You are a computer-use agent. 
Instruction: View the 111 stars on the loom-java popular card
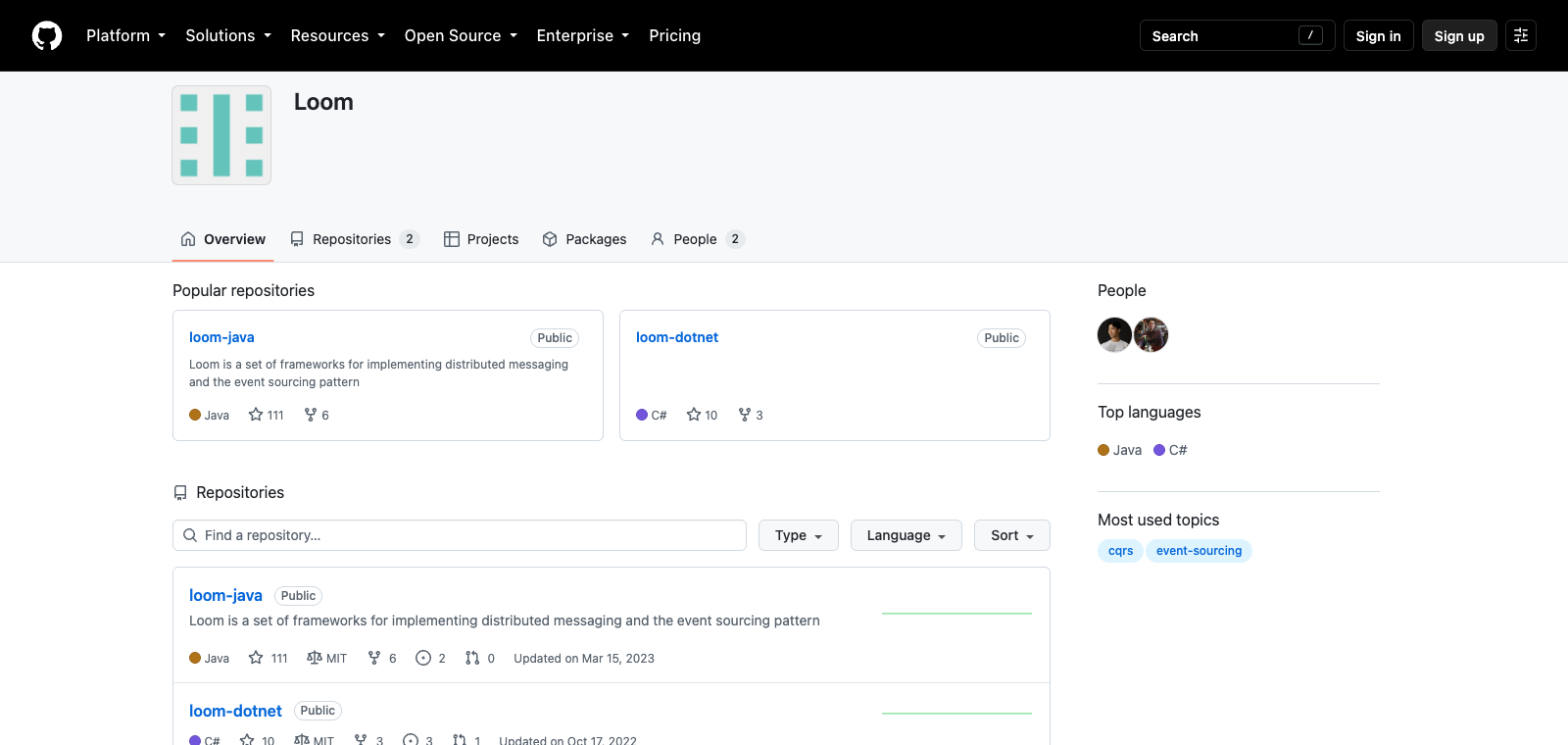267,415
